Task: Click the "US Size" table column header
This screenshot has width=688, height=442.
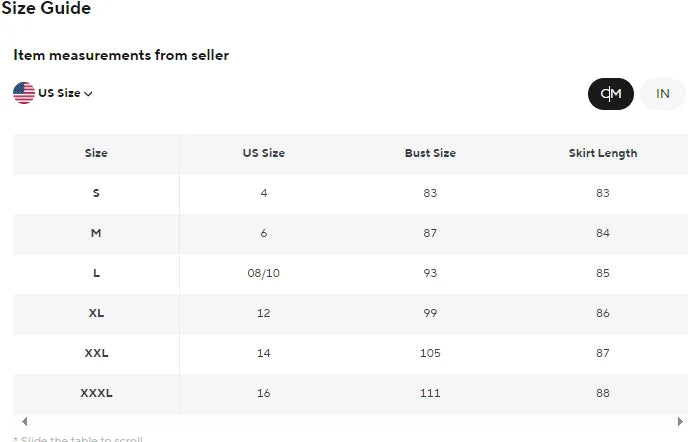Action: 264,153
